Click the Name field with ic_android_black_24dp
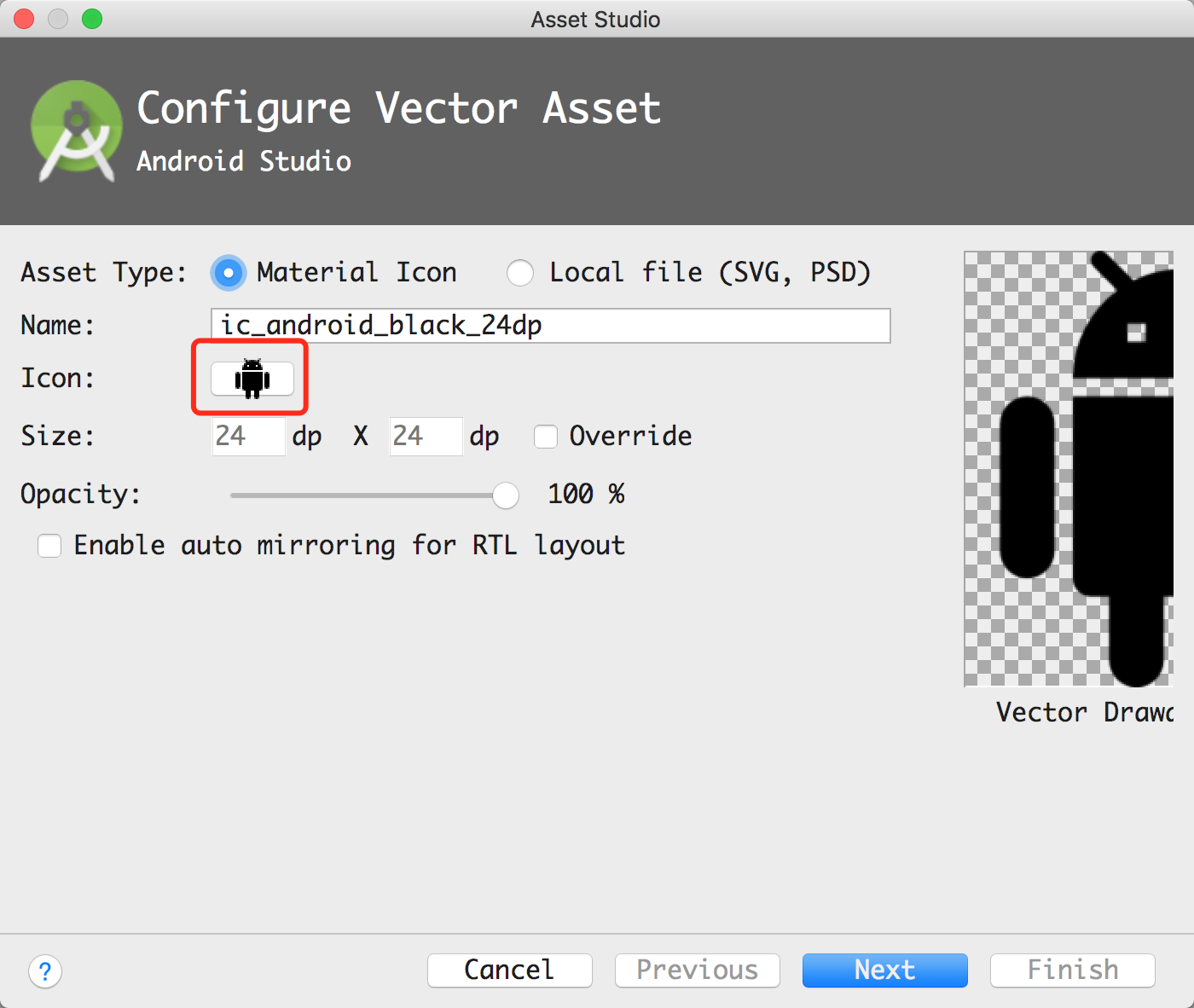1194x1008 pixels. tap(551, 326)
